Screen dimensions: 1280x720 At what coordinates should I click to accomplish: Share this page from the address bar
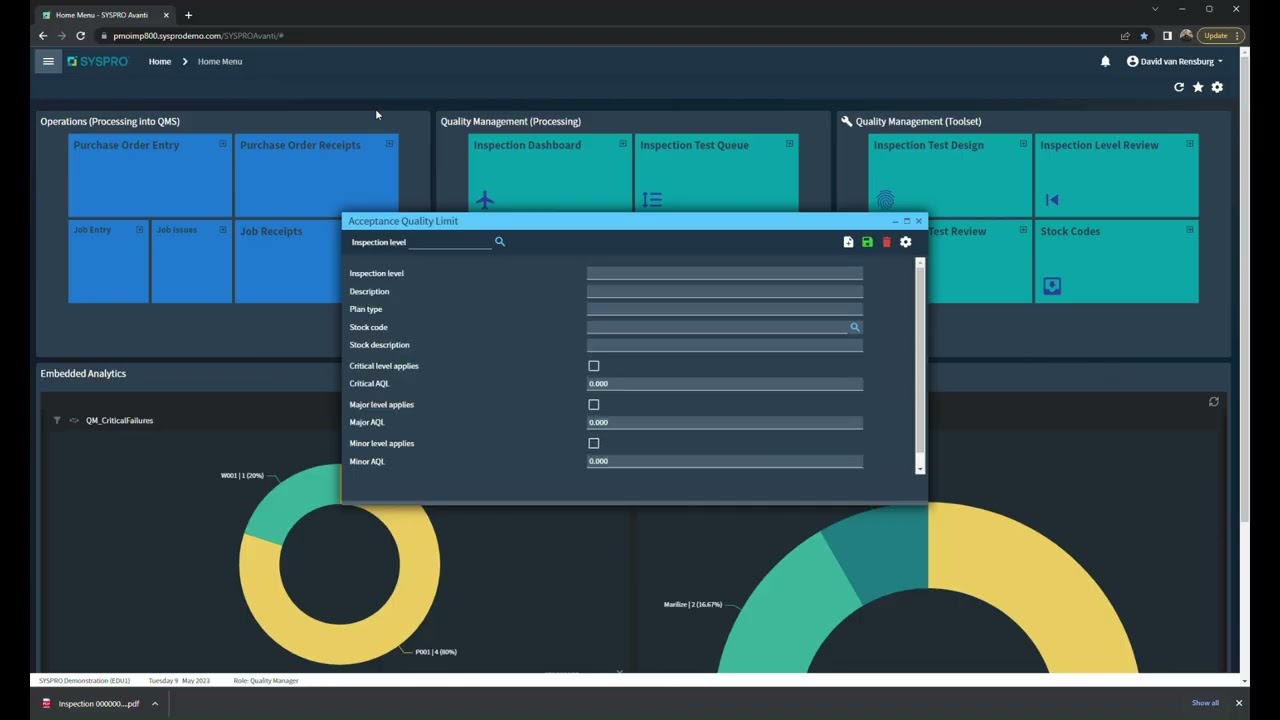click(x=1125, y=36)
